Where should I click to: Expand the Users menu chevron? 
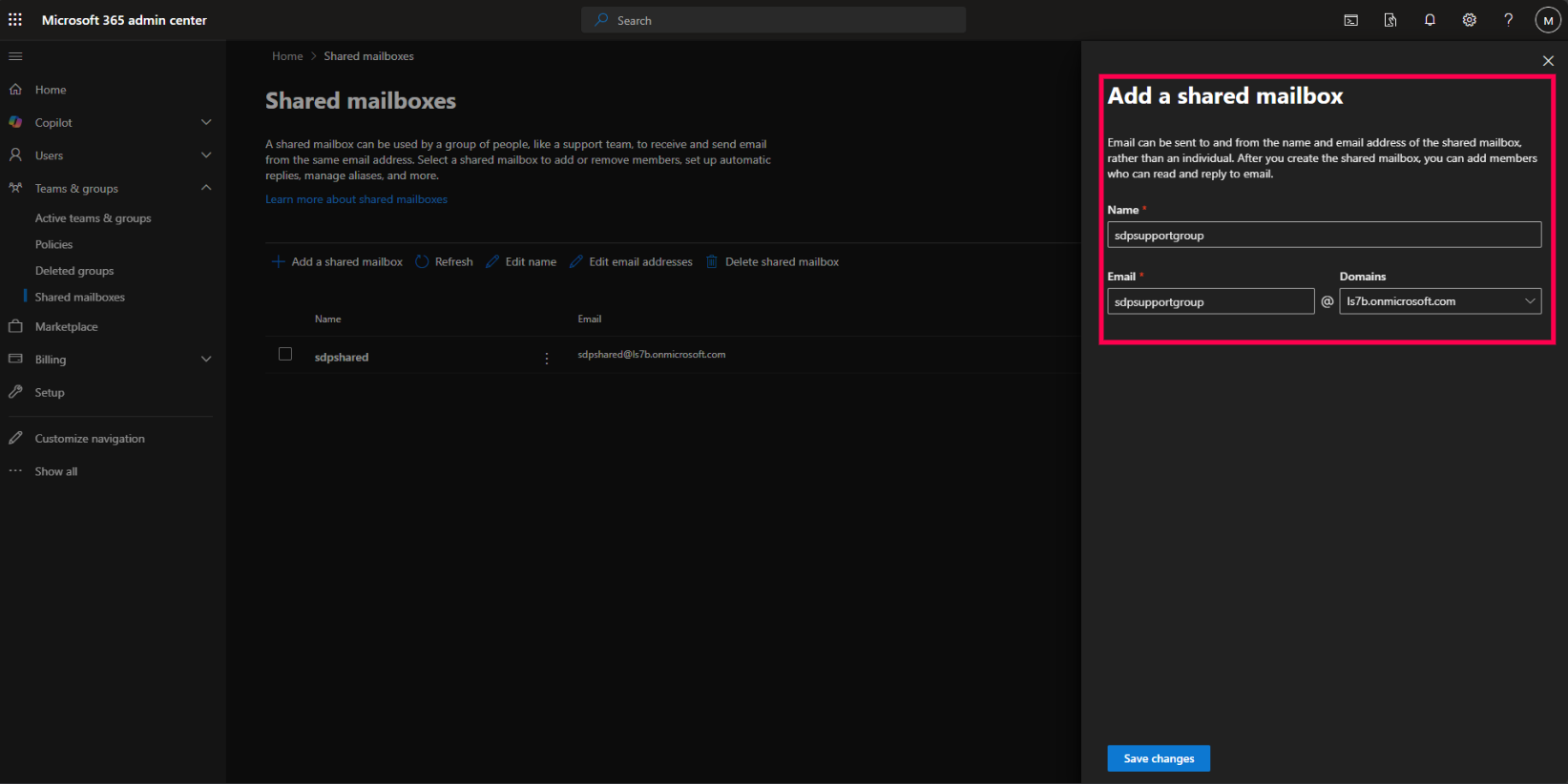coord(206,155)
